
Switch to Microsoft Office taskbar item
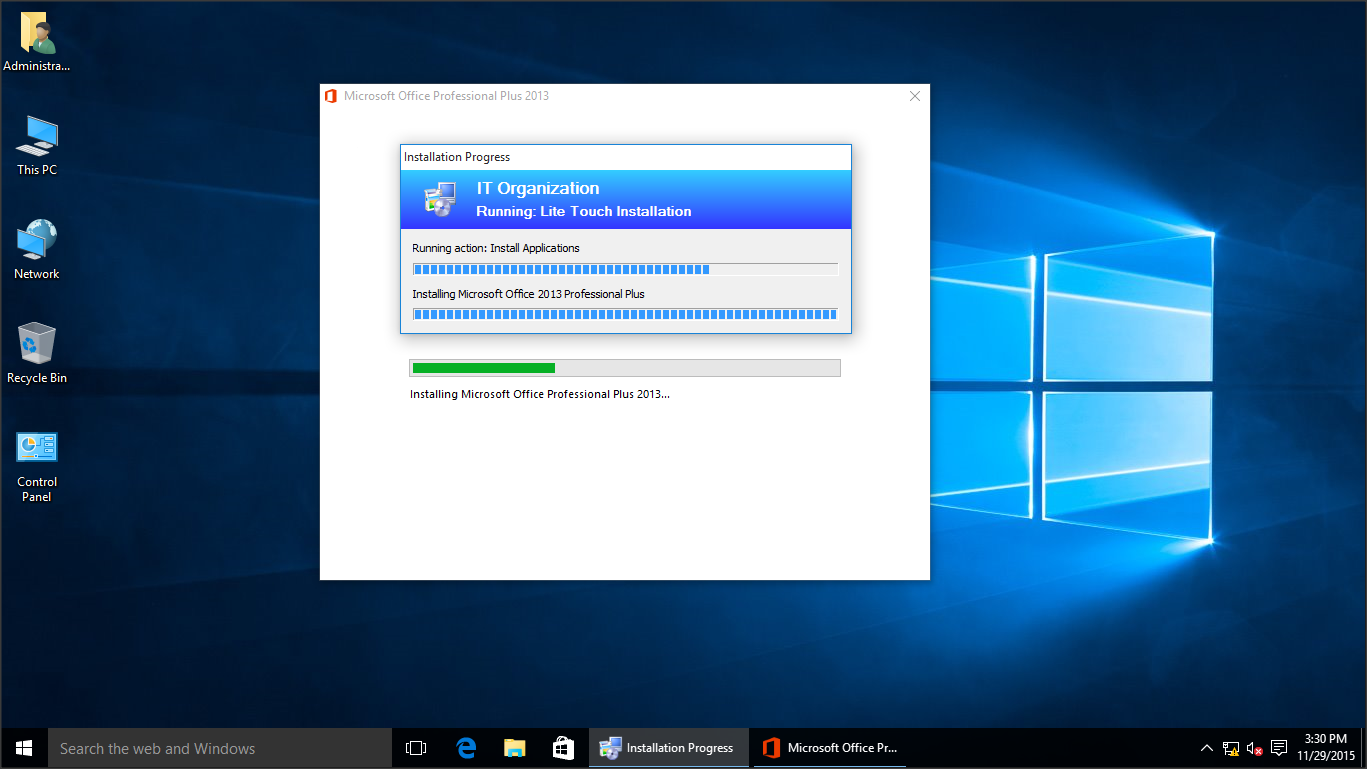point(830,748)
